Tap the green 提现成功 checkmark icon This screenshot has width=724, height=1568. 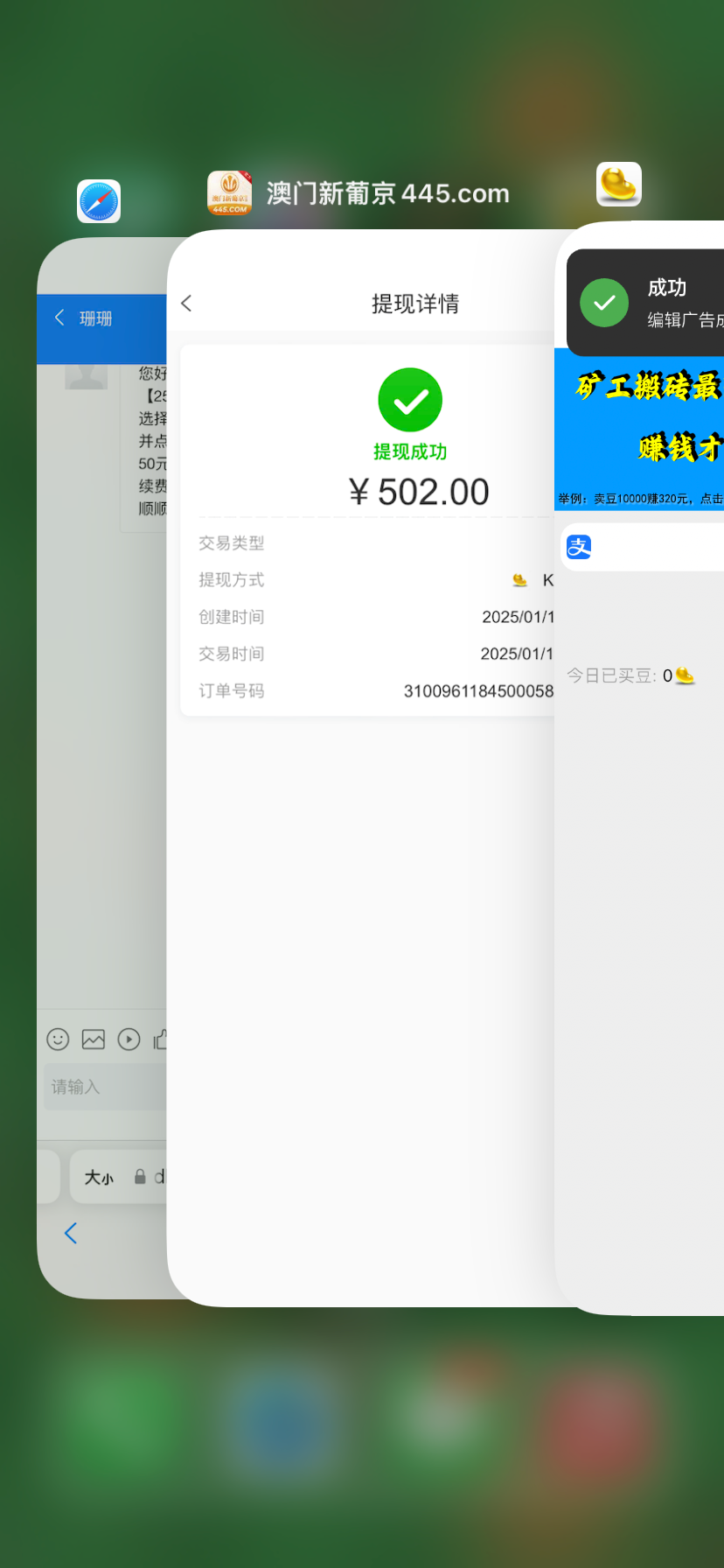pyautogui.click(x=410, y=400)
